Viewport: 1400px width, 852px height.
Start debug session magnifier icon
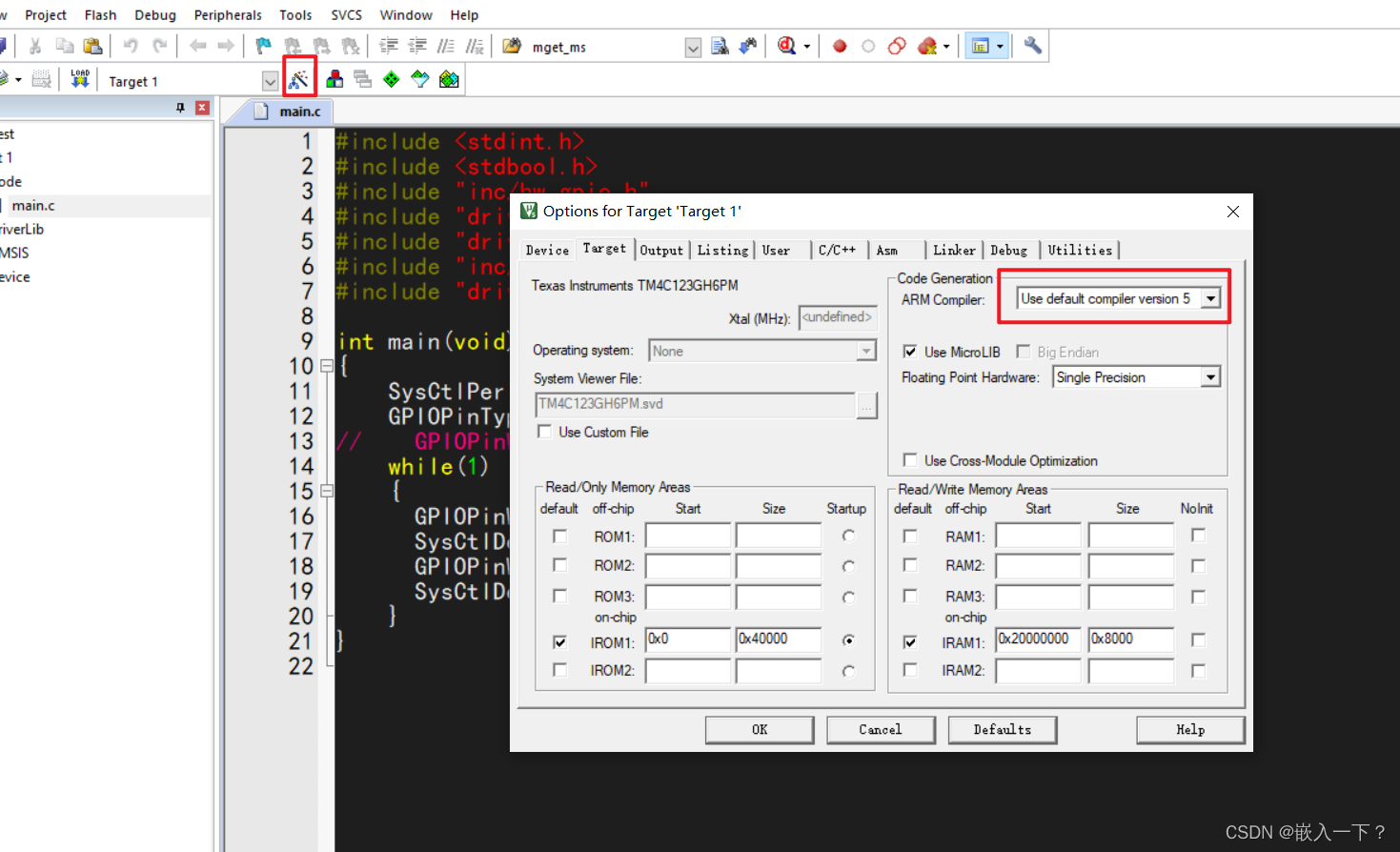coord(786,46)
